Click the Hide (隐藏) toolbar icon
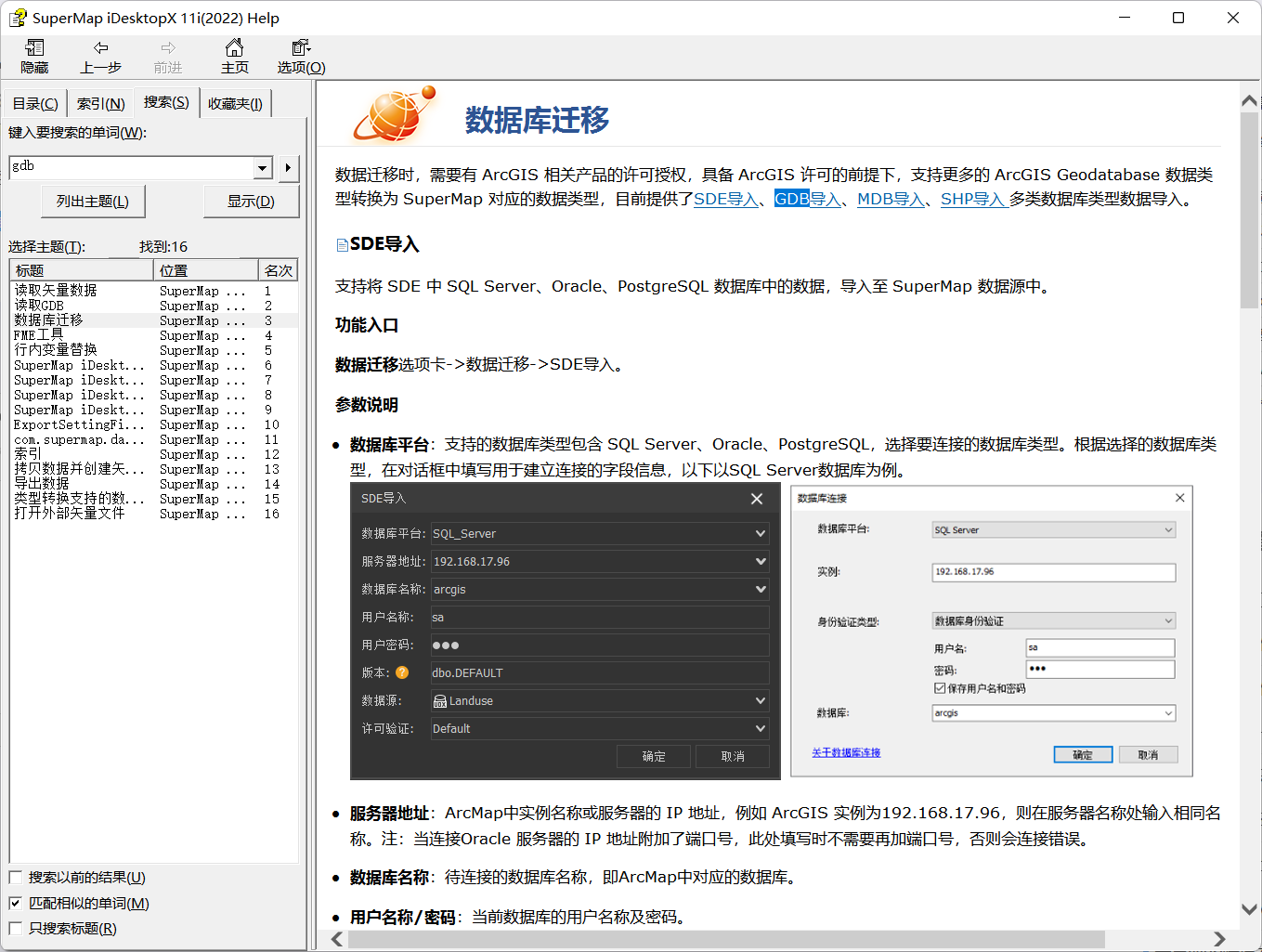The image size is (1262, 952). pos(34,57)
